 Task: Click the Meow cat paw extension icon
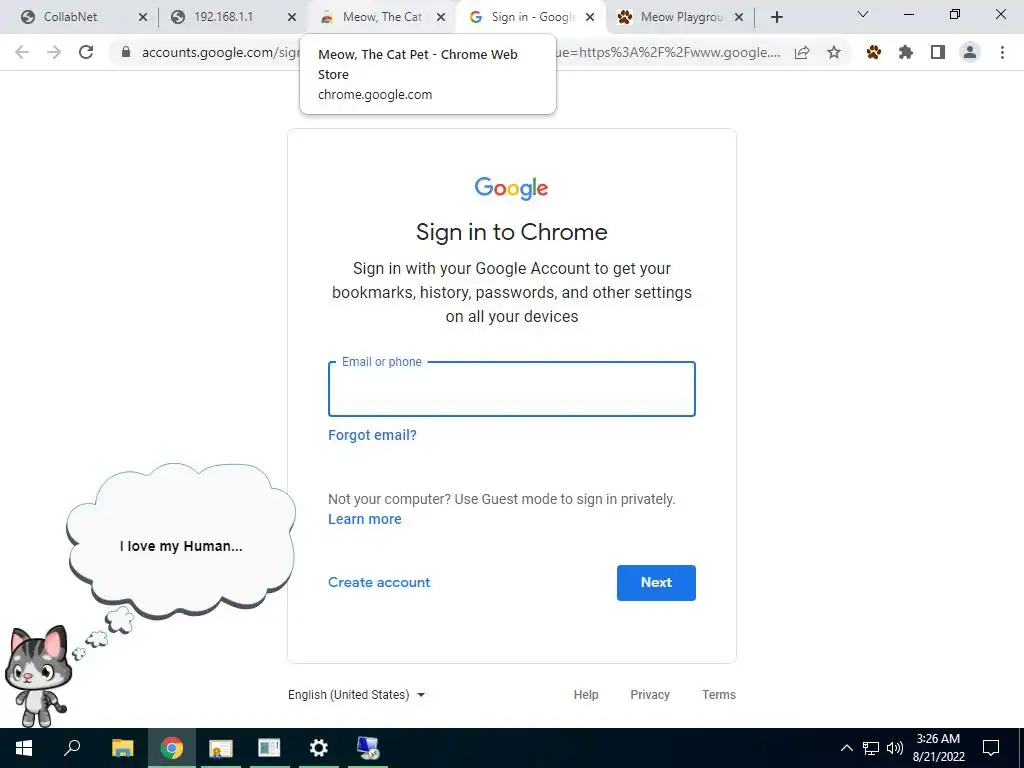[x=873, y=52]
